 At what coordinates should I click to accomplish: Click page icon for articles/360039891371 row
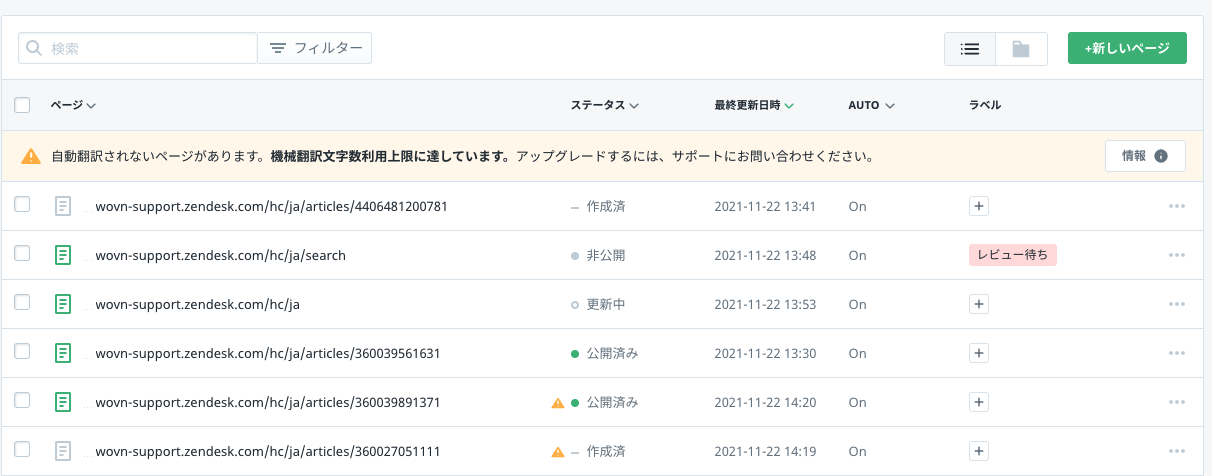(x=63, y=402)
